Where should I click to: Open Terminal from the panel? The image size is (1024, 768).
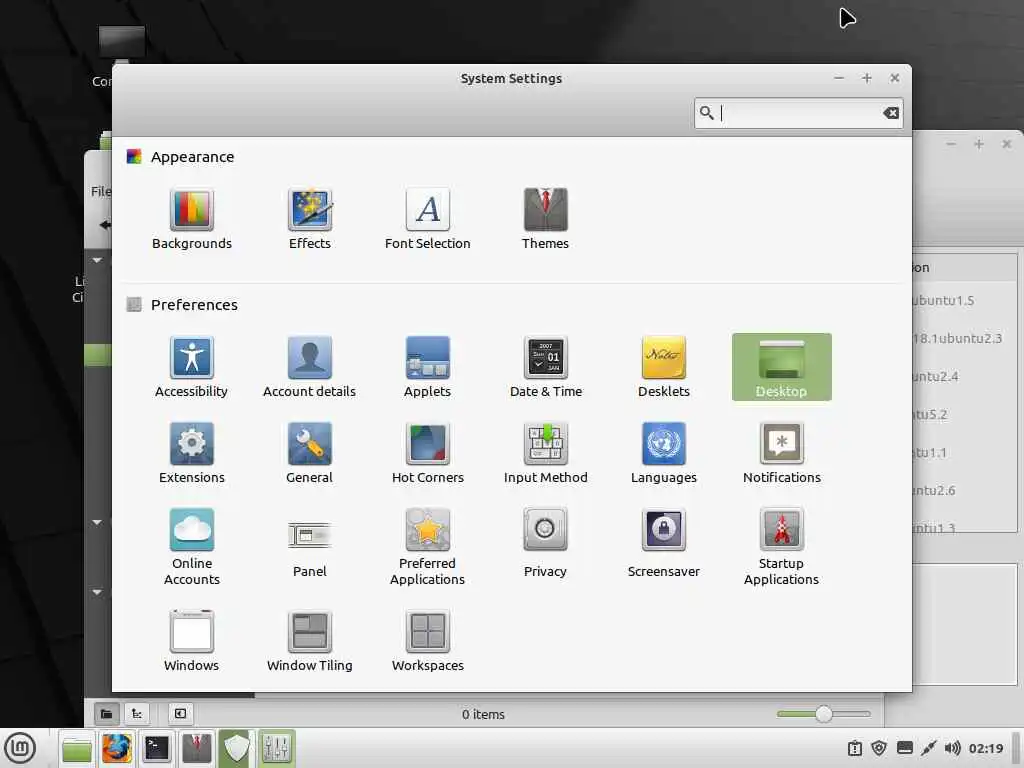(x=157, y=748)
